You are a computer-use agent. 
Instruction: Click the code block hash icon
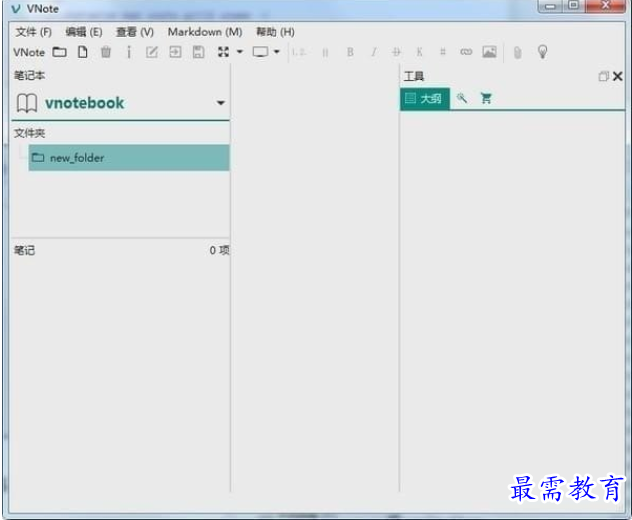[x=443, y=52]
